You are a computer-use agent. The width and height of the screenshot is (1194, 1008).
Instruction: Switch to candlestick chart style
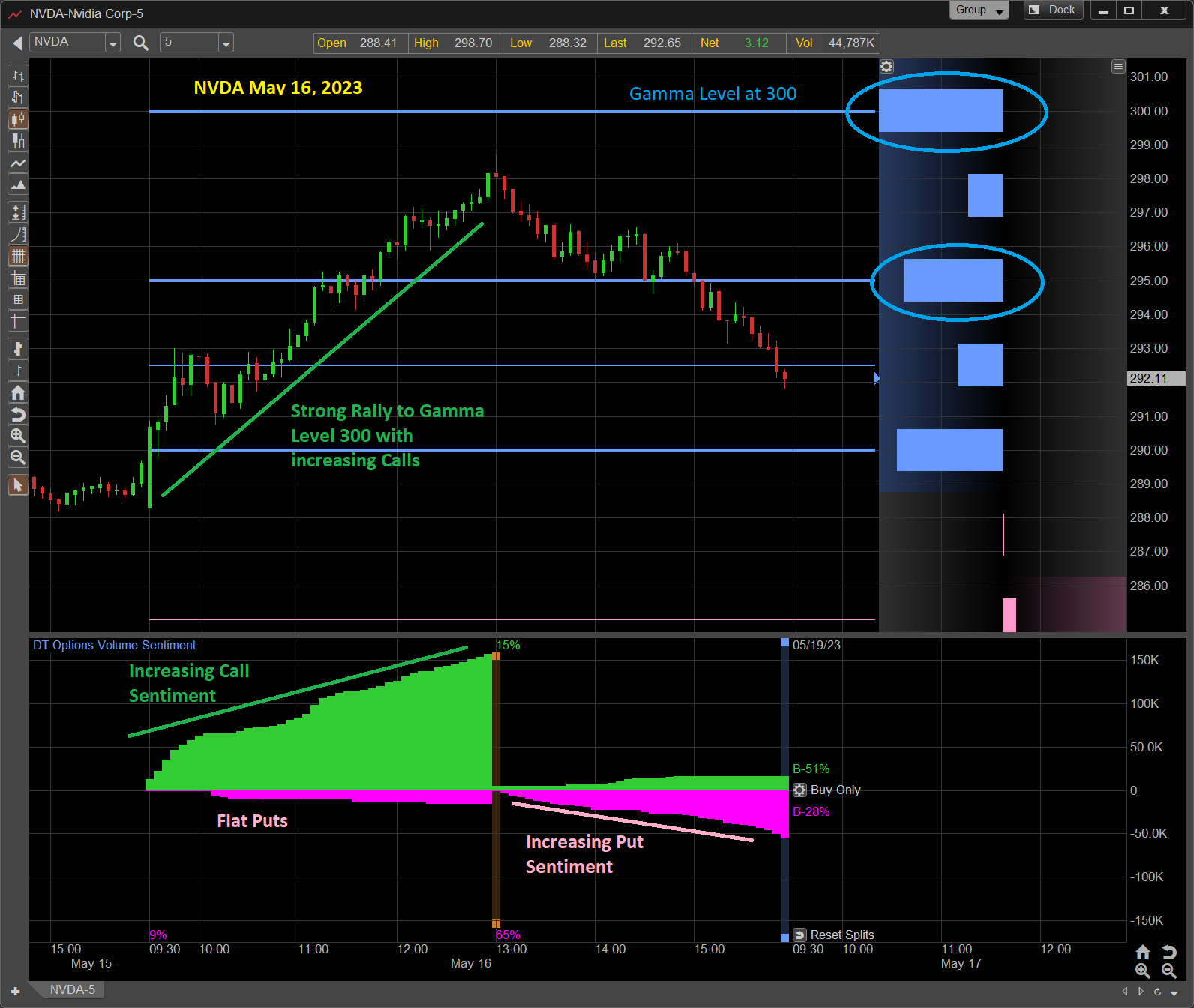[x=18, y=119]
